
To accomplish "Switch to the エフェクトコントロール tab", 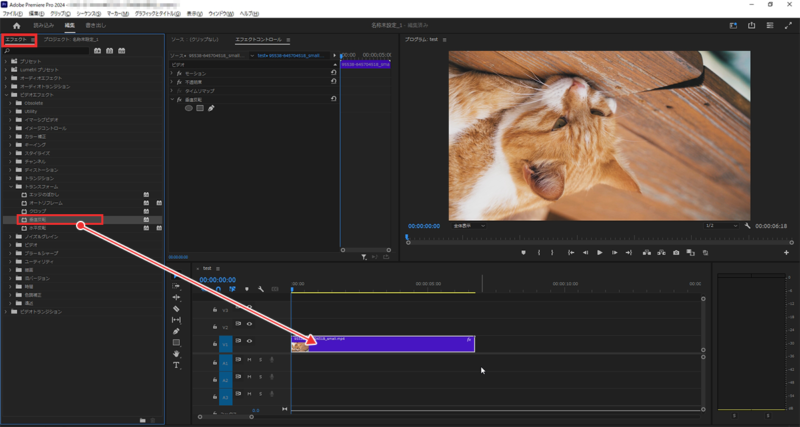I will (258, 40).
